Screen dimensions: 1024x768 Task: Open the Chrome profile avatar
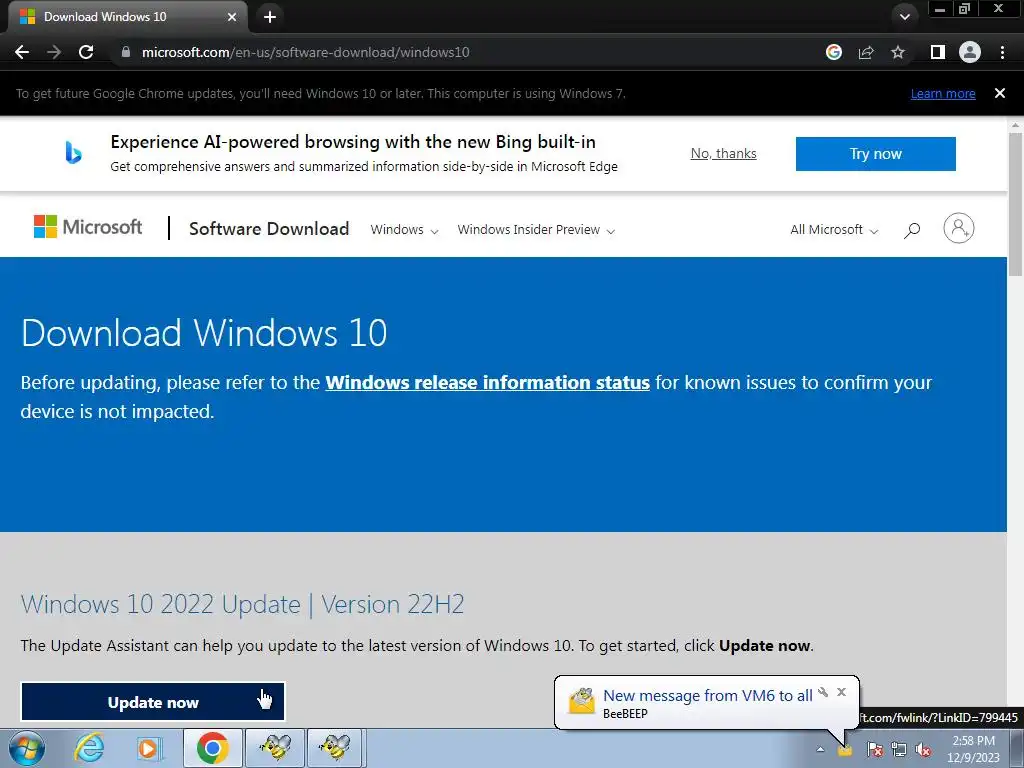[x=970, y=52]
